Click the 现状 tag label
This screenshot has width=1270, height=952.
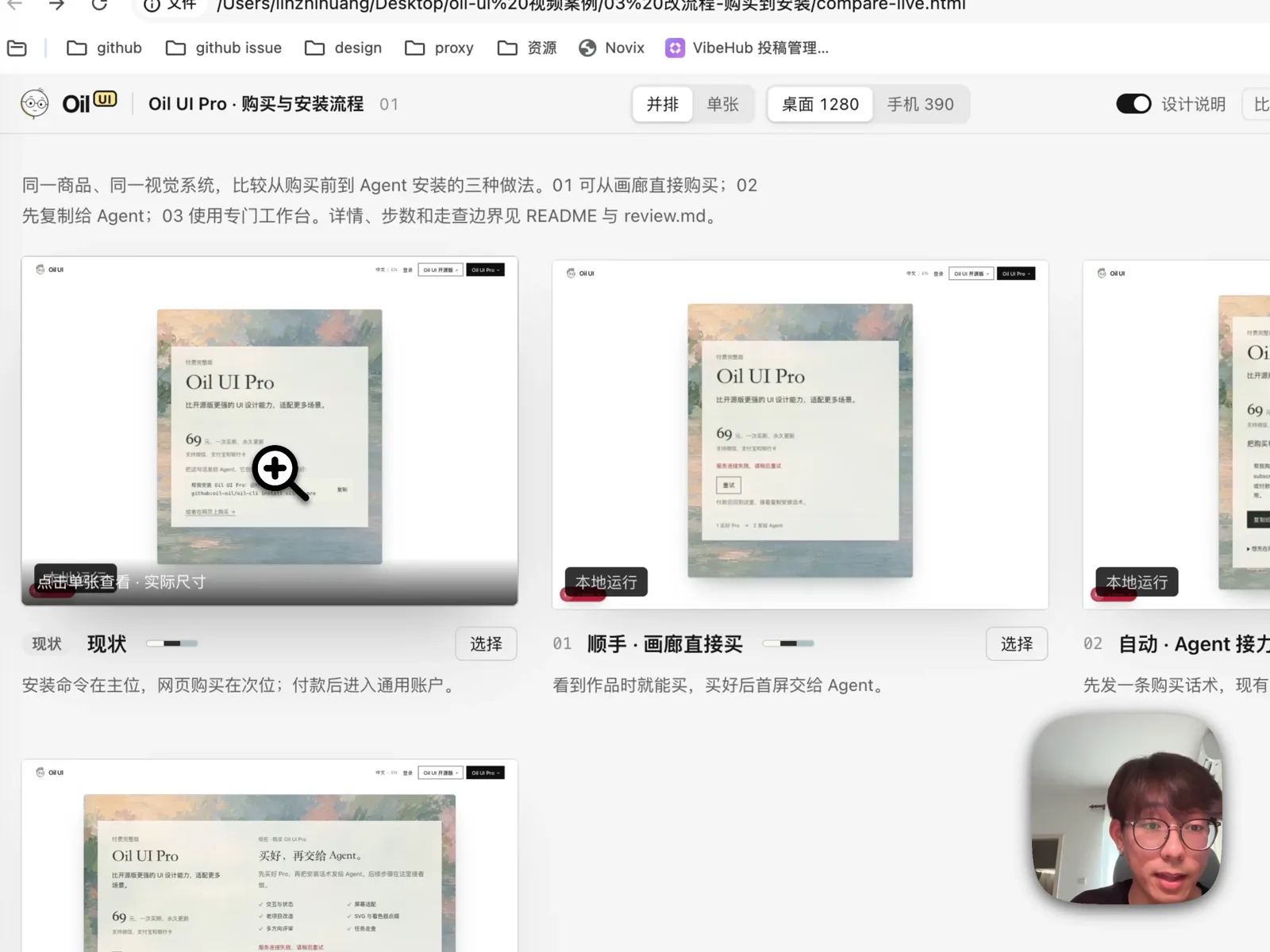coord(47,644)
